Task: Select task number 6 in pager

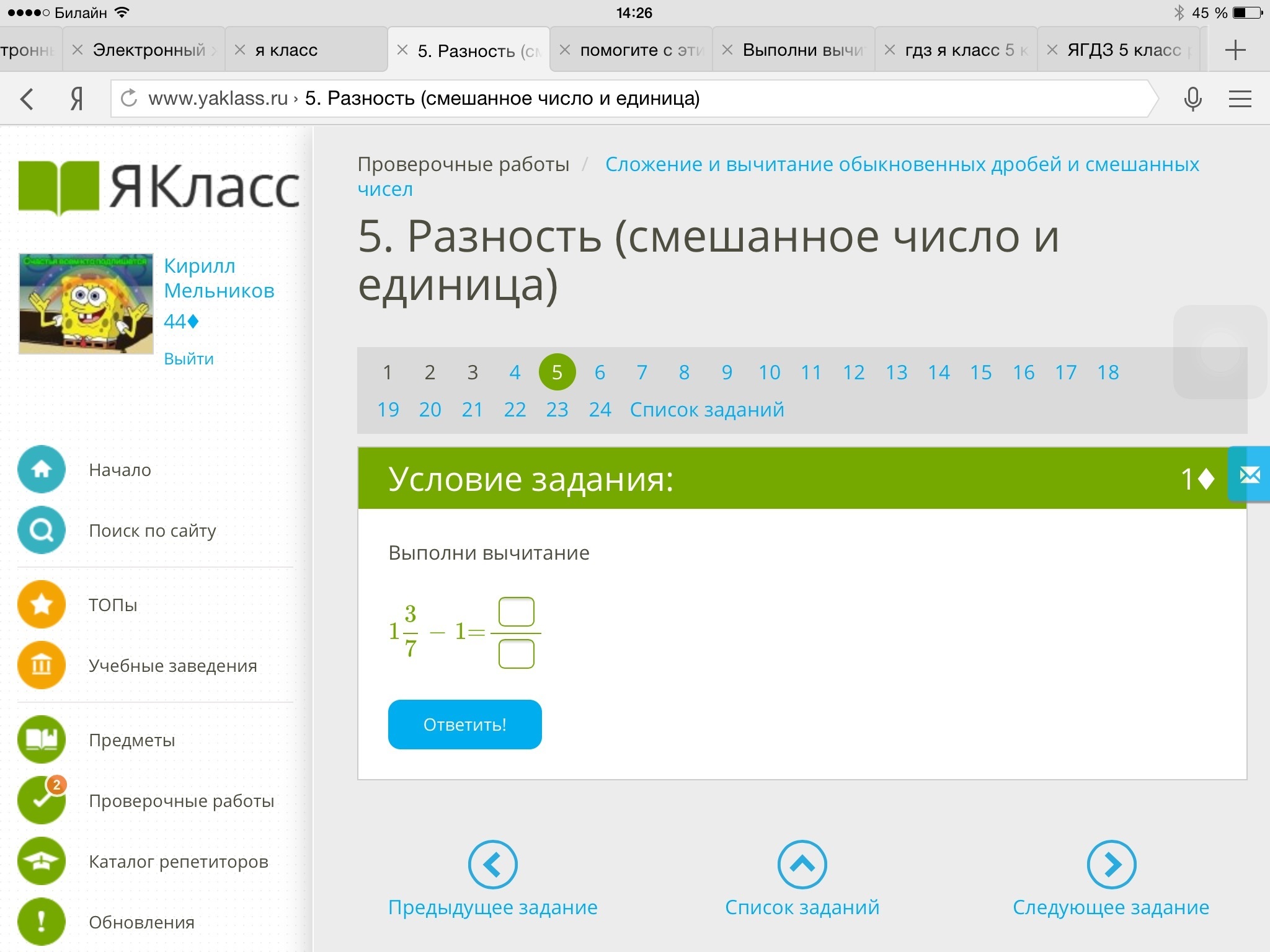Action: (600, 372)
